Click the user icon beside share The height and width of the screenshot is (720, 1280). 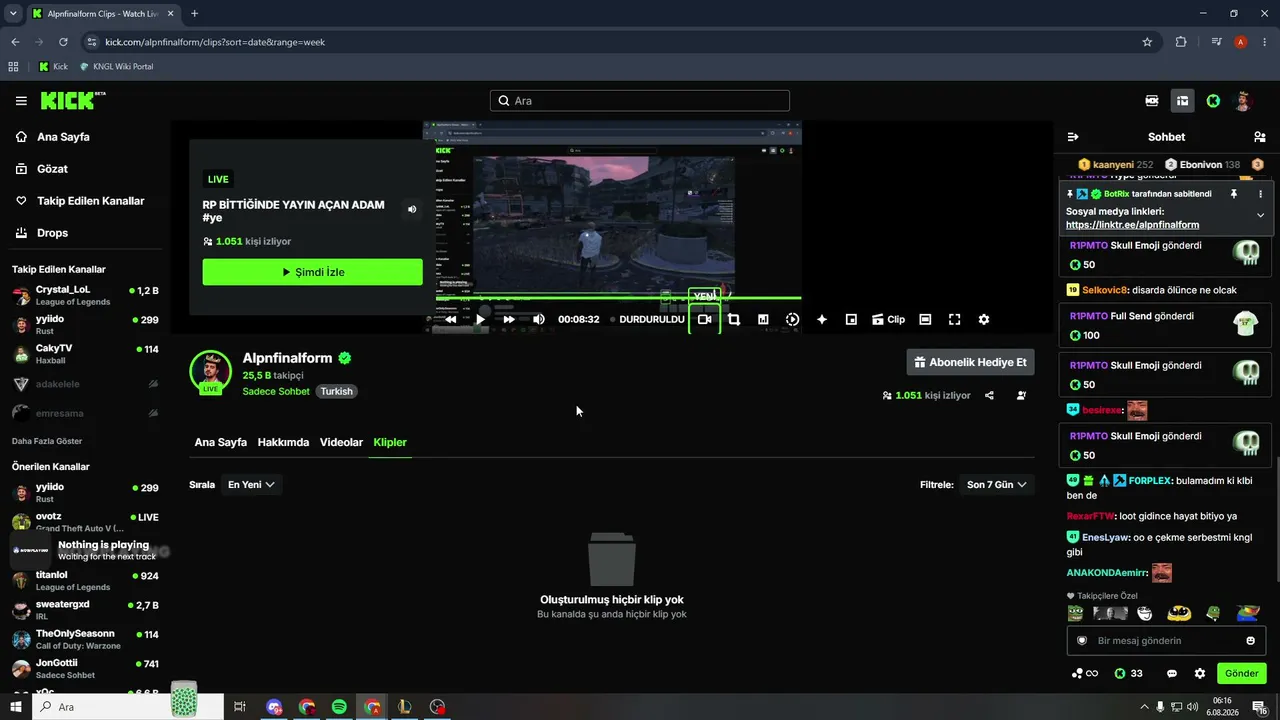(x=1021, y=395)
